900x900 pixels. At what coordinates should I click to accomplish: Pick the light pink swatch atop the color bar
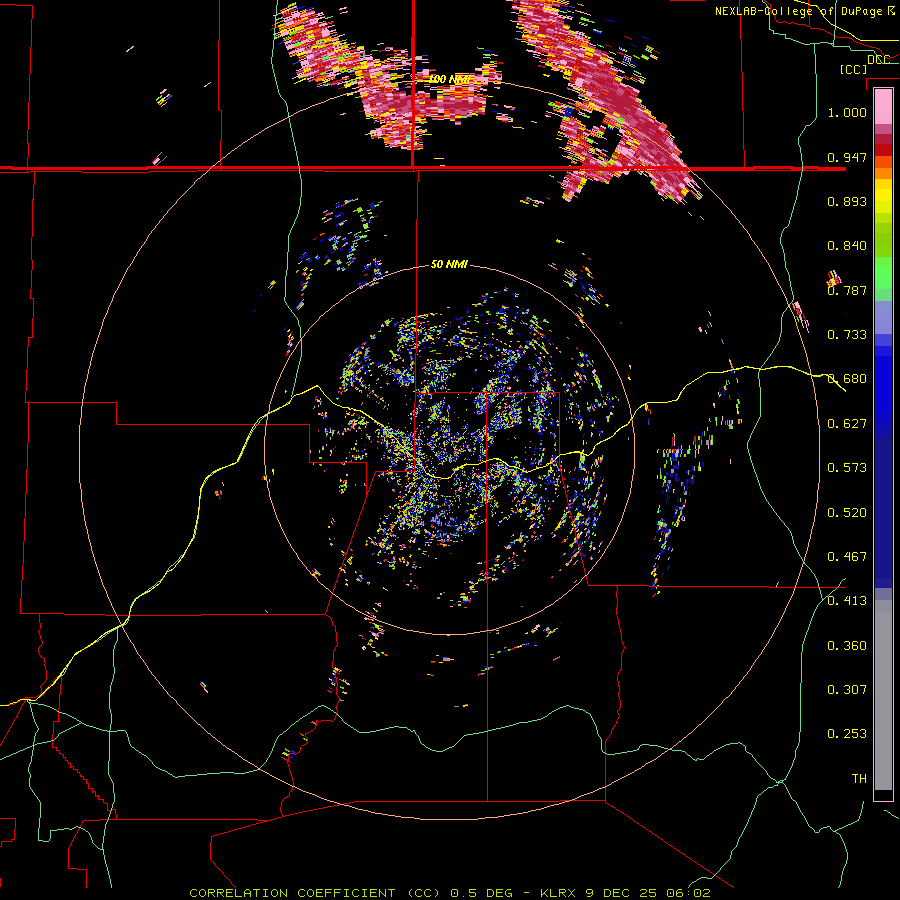point(883,107)
